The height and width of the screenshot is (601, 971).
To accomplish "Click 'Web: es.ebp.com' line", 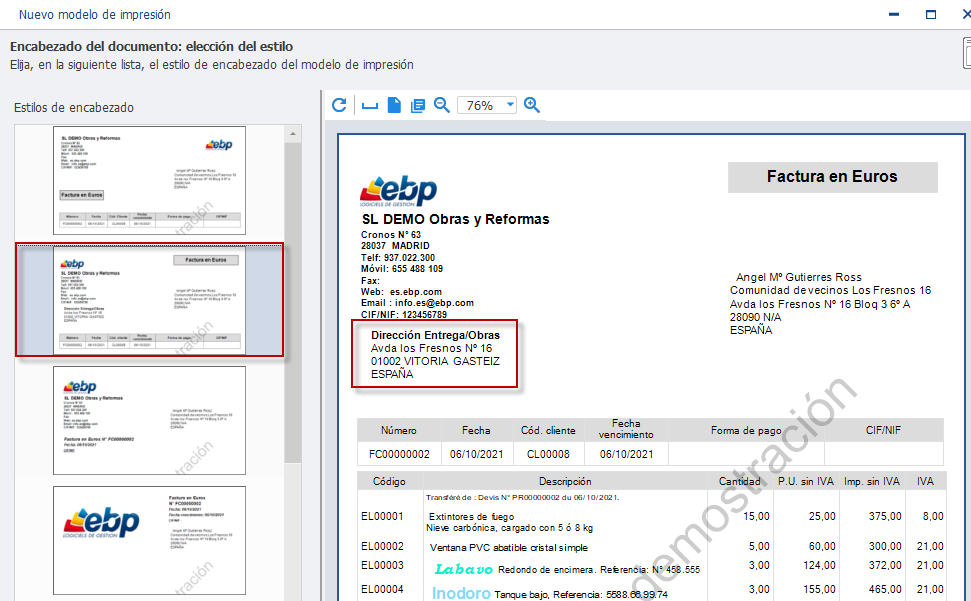I will point(401,292).
